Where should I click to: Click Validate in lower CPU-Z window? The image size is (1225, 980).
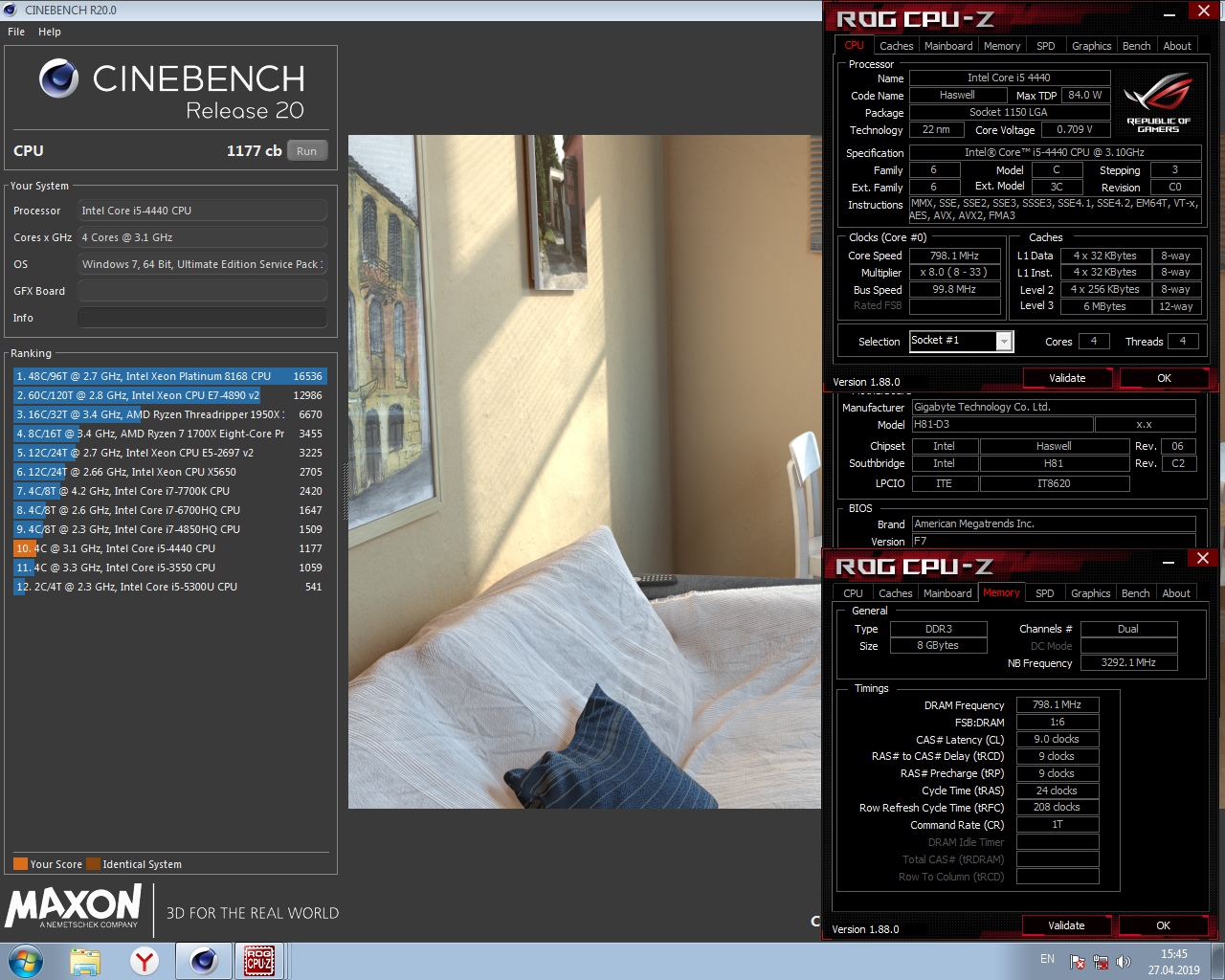pyautogui.click(x=1066, y=925)
